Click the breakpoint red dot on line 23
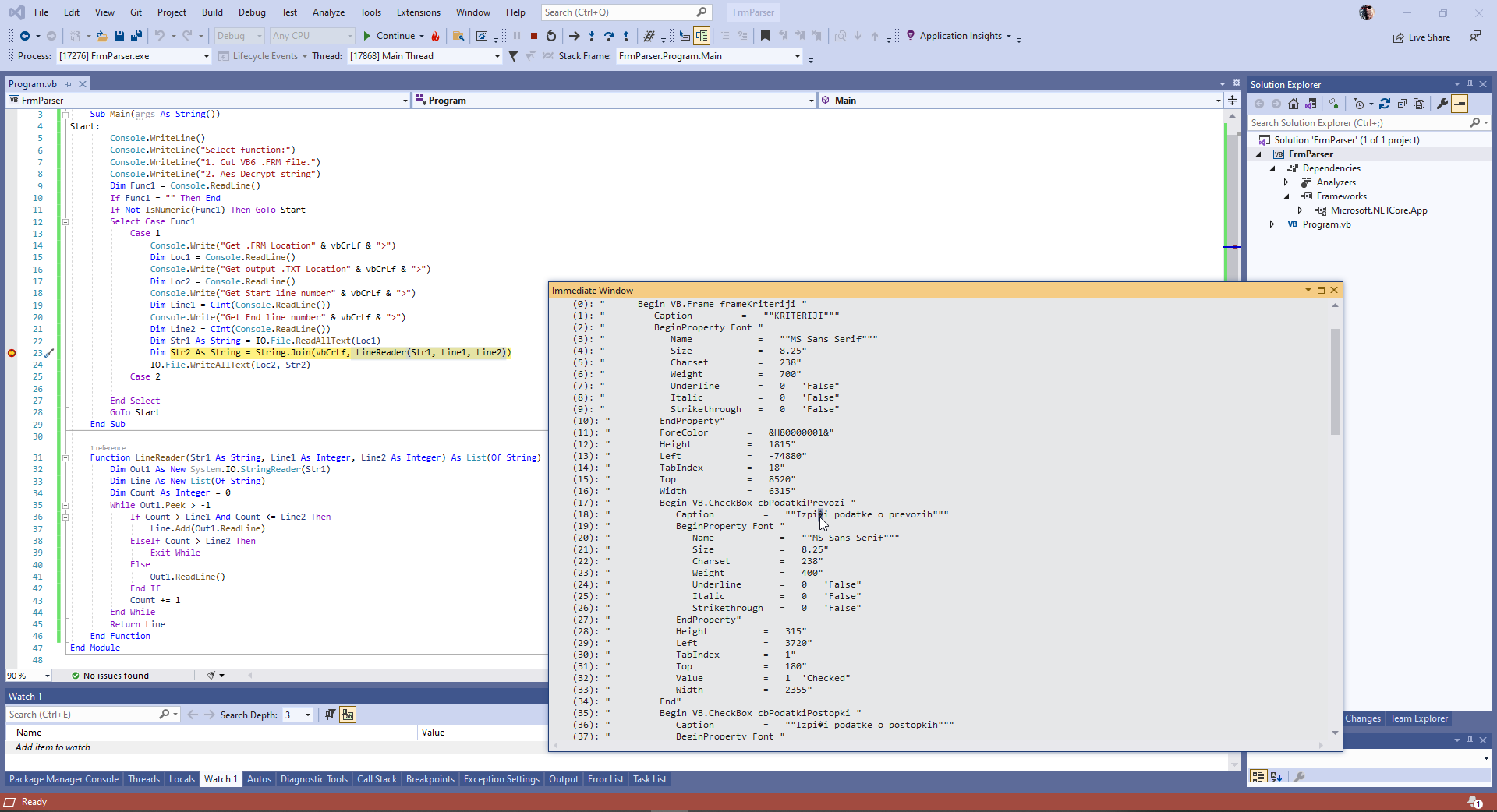Screen dimensions: 1497x812 pos(12,353)
